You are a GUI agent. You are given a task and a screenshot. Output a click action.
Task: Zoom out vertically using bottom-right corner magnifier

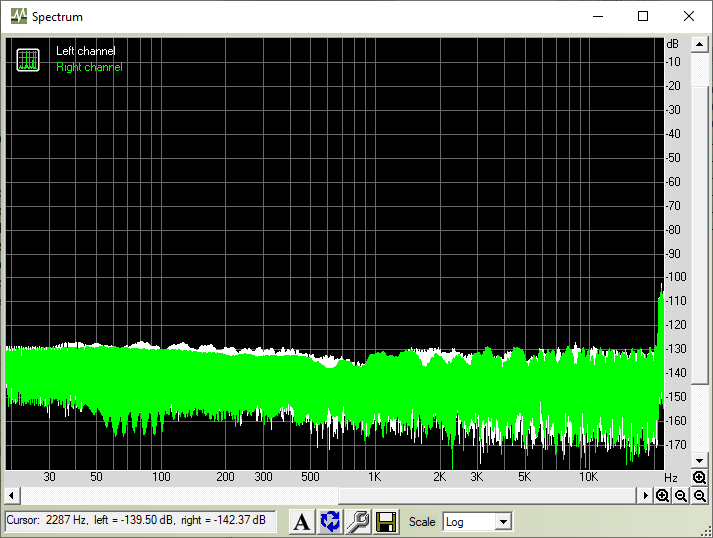[699, 496]
